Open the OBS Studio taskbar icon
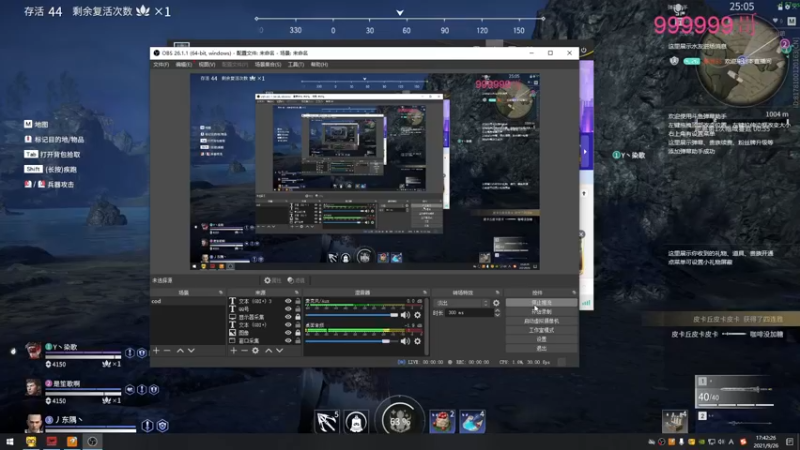 click(92, 441)
